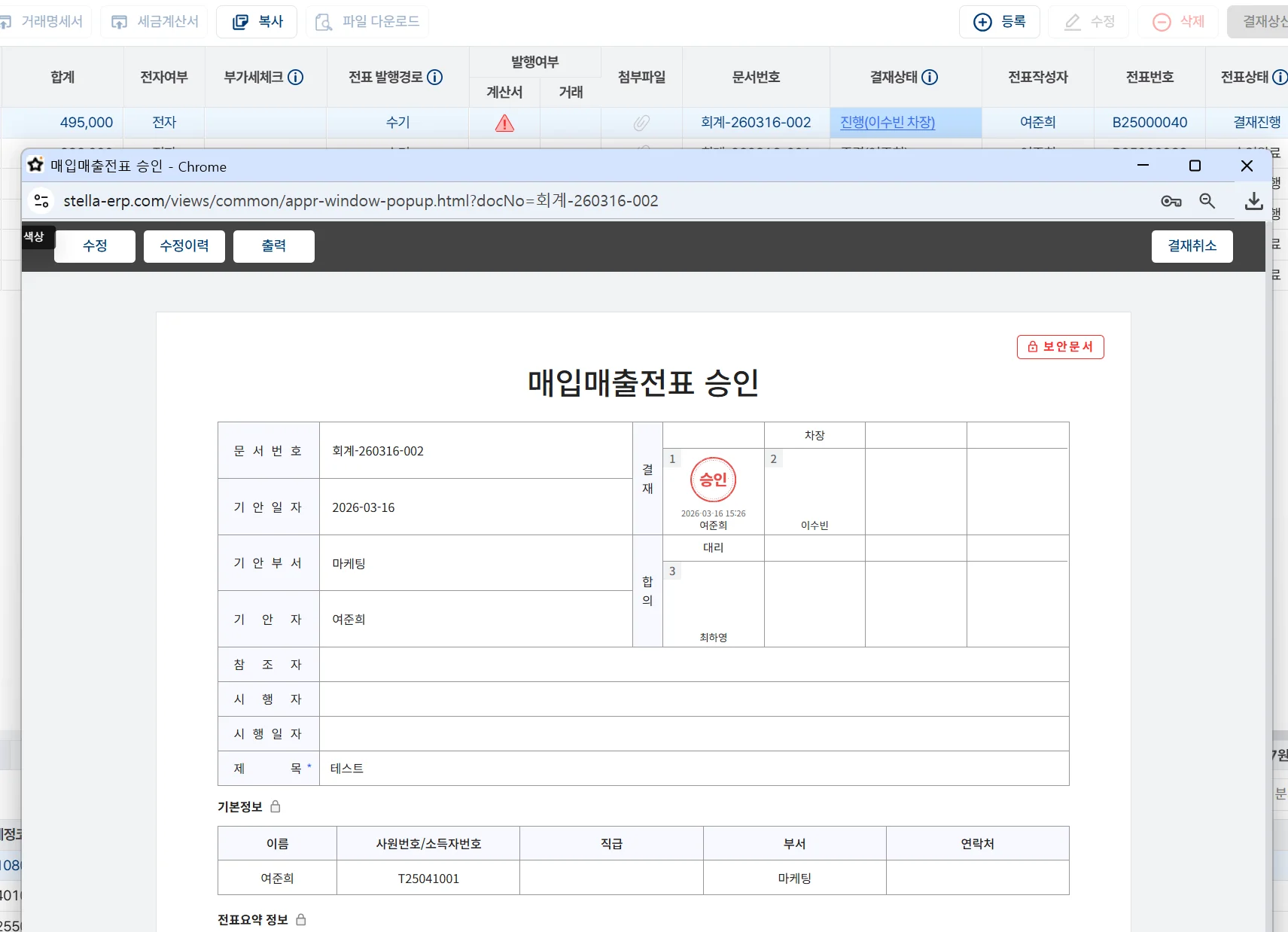Click info icon next to 결재상태 header
1288x932 pixels.
[930, 78]
